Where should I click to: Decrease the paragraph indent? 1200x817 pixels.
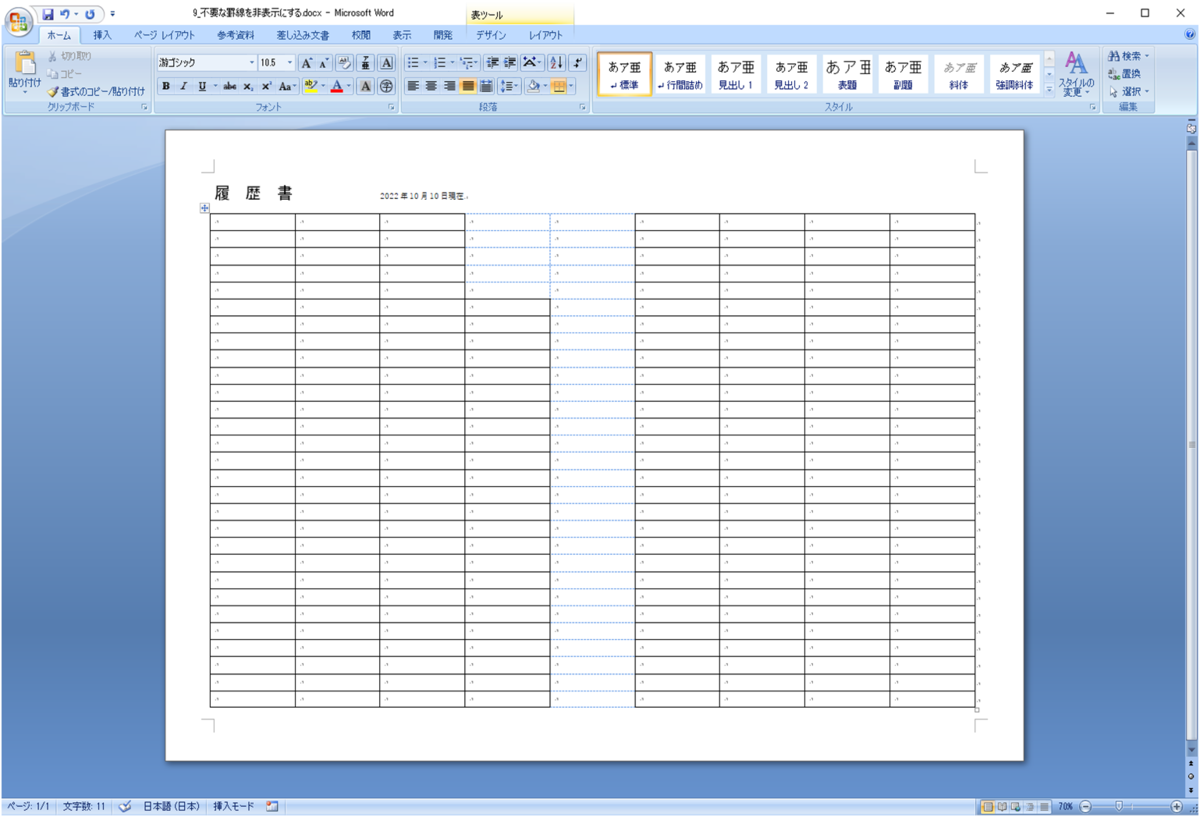pos(493,62)
